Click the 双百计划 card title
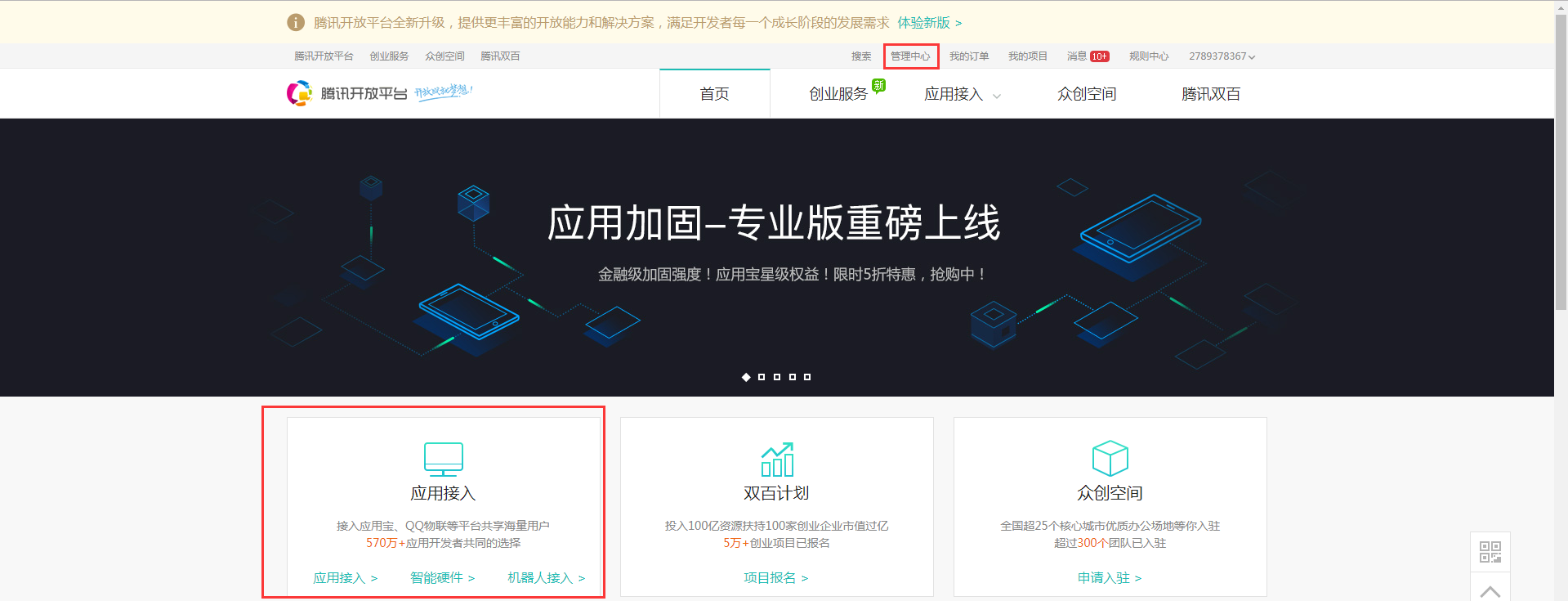This screenshot has width=1568, height=601. (x=776, y=493)
